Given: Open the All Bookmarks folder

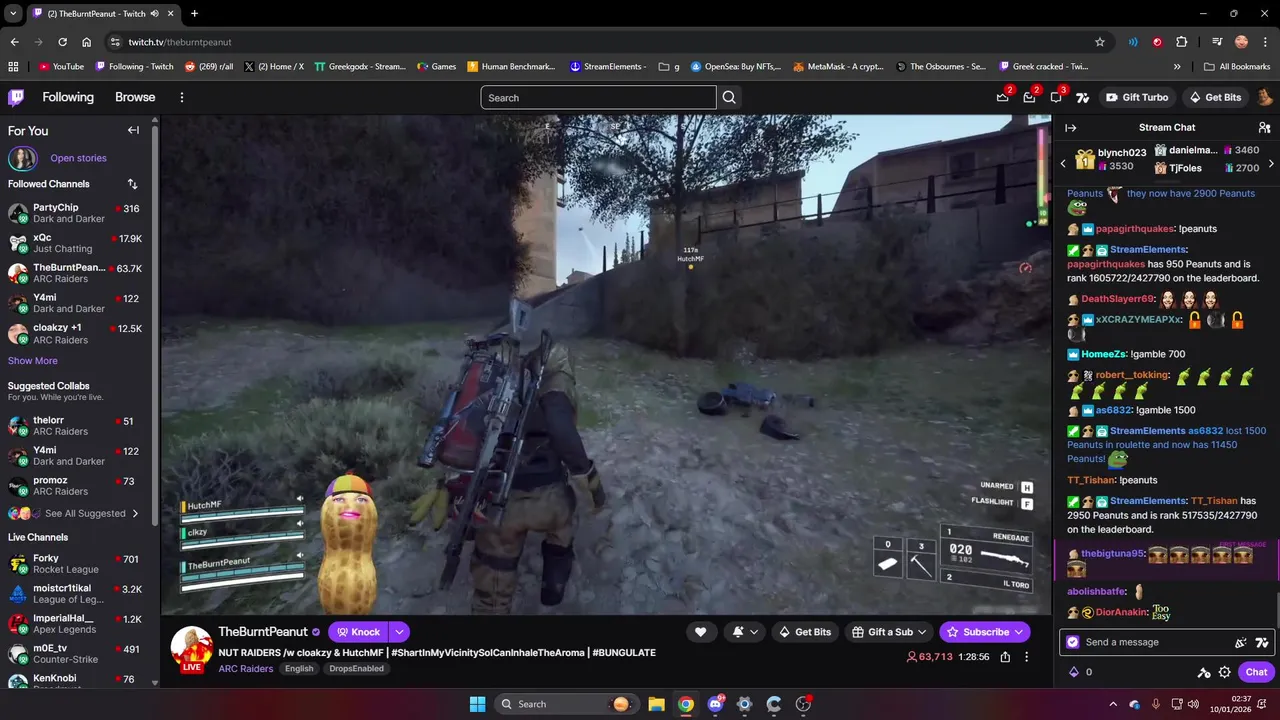Looking at the screenshot, I should tap(1237, 67).
